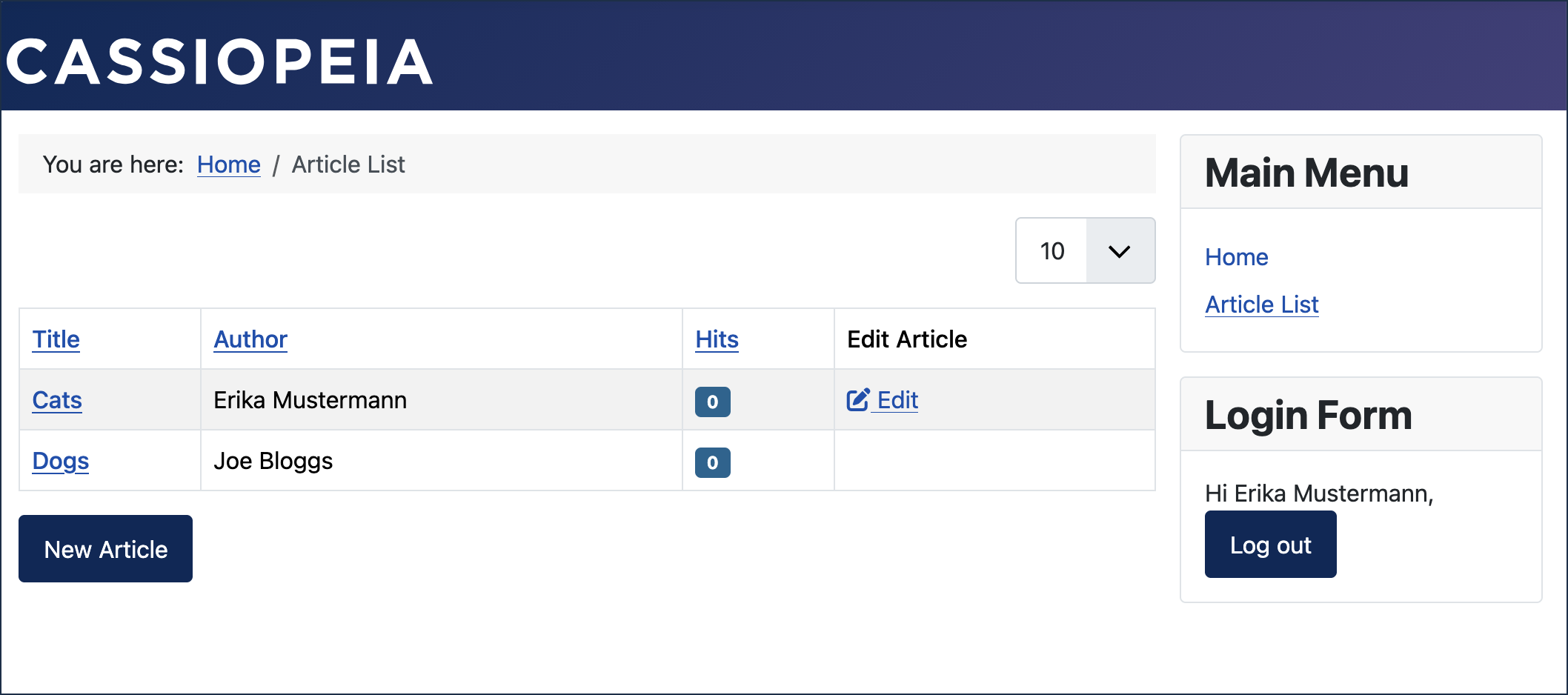Click the Hi Erika Mustermann greeting
The width and height of the screenshot is (1568, 695).
coord(1319,493)
